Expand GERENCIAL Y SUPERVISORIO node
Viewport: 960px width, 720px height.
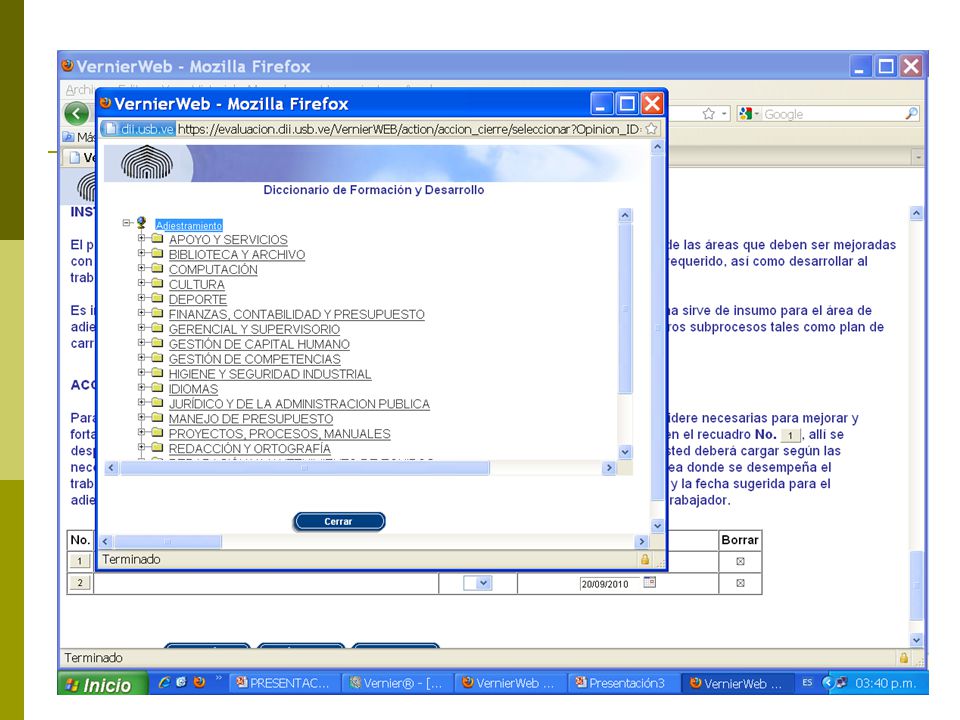(141, 327)
